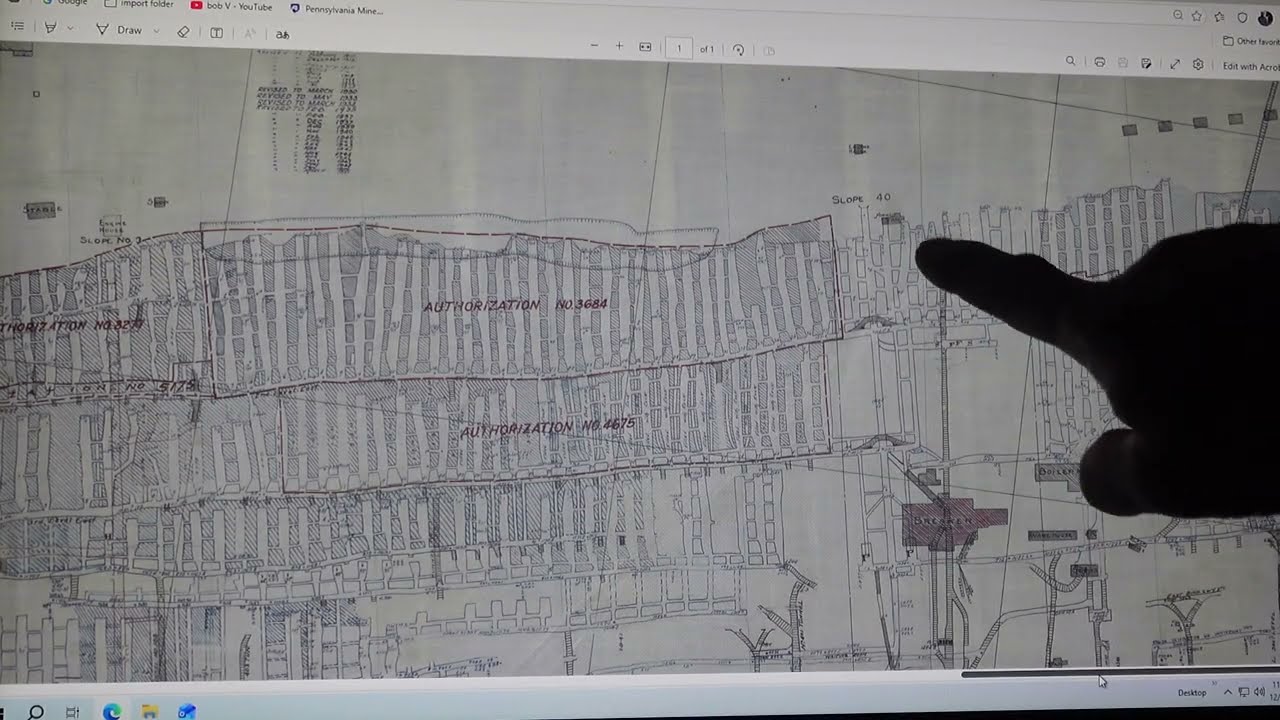Enter full screen with the expand arrows icon
Image resolution: width=1280 pixels, height=720 pixels.
(x=1175, y=64)
